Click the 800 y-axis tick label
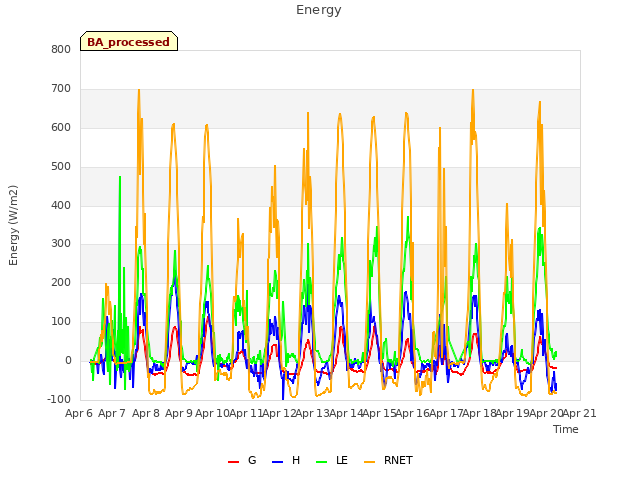640x480 pixels. [x=61, y=49]
